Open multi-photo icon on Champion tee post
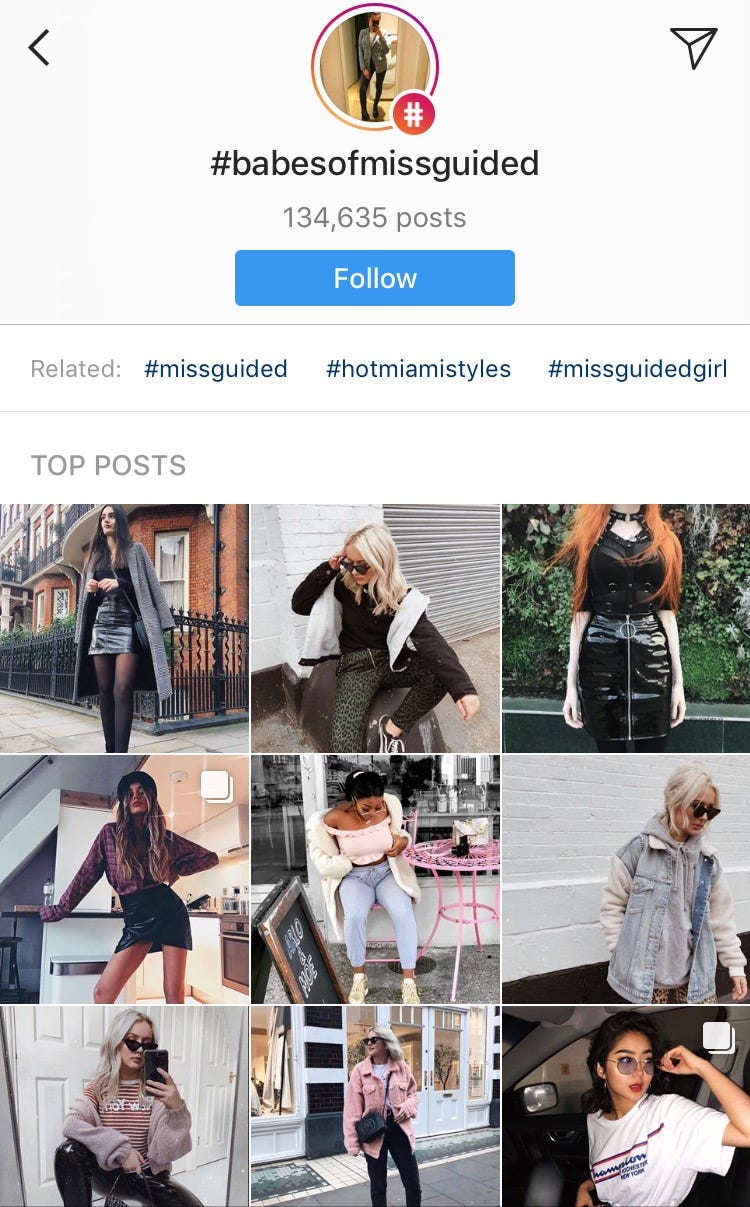Viewport: 750px width, 1207px height. pyautogui.click(x=718, y=1037)
